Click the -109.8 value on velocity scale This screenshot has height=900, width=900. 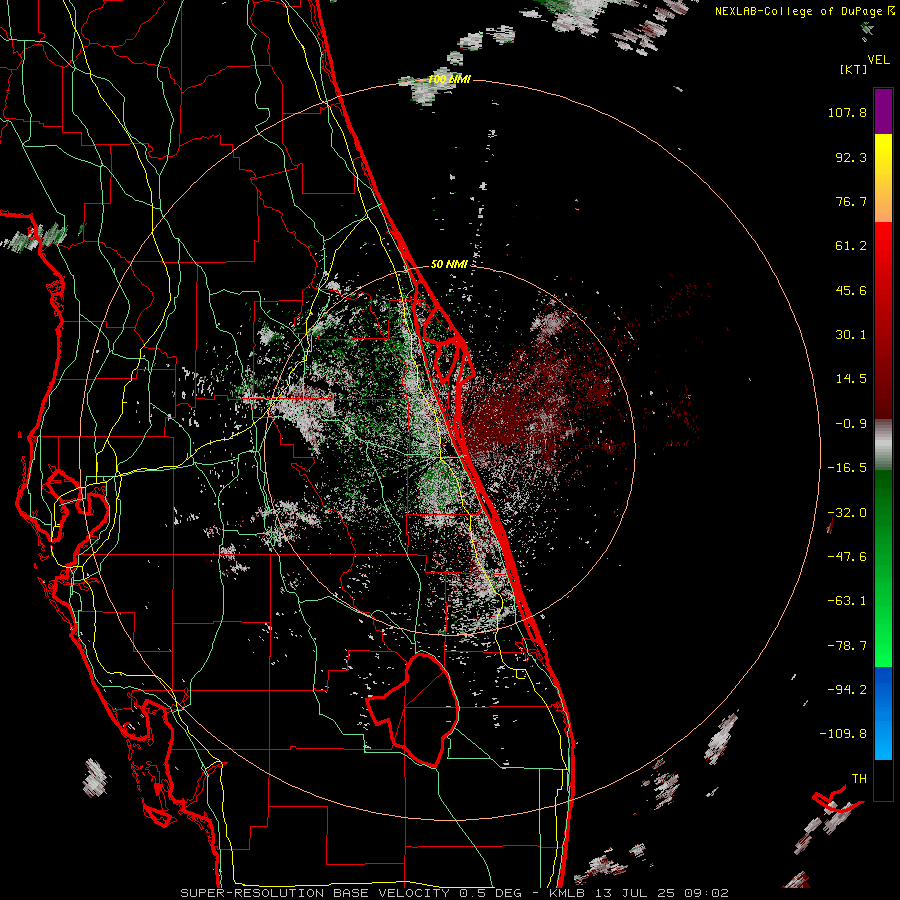click(x=843, y=734)
